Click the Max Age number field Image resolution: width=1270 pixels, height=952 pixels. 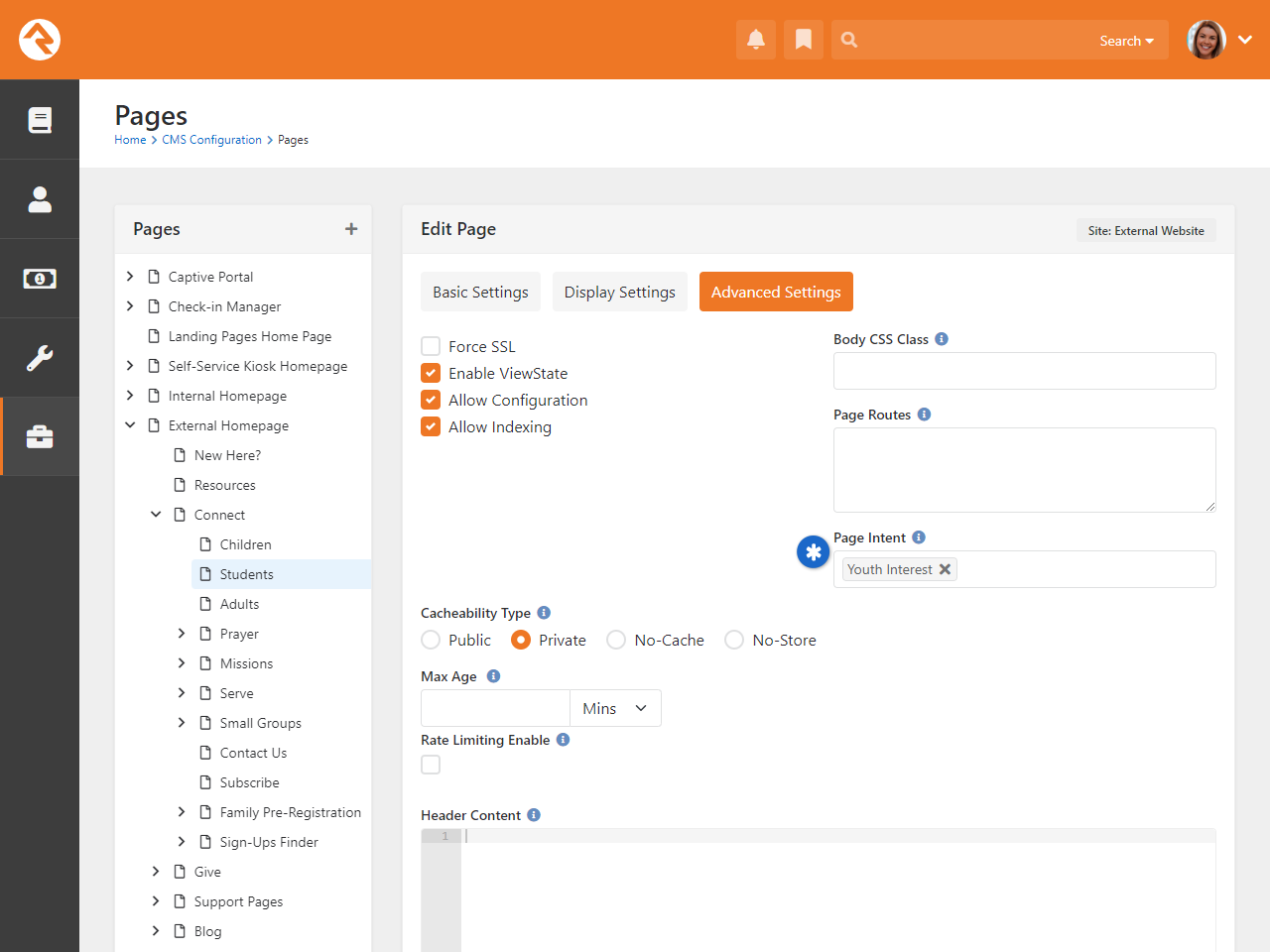pos(495,708)
